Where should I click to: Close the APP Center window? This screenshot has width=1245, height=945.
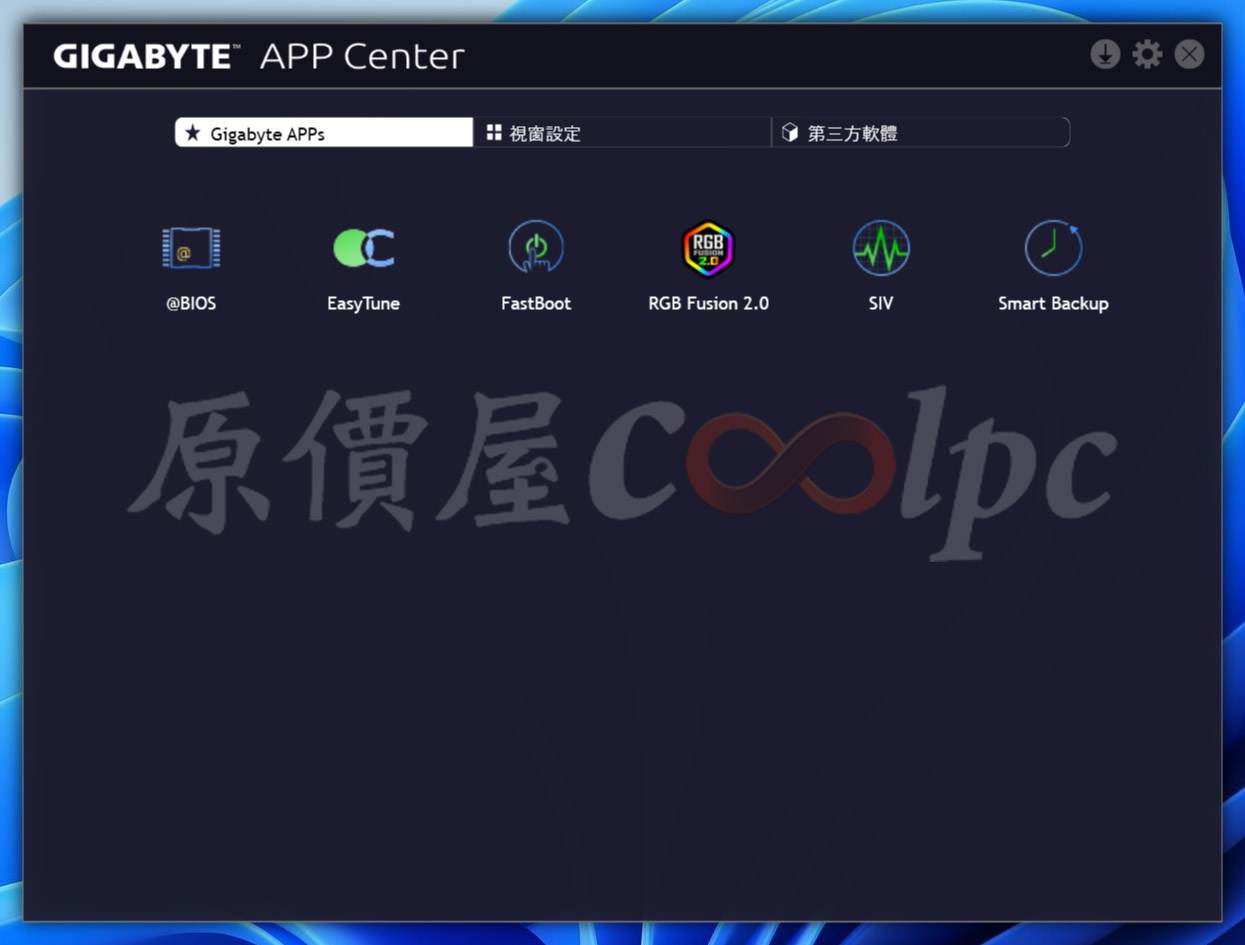click(x=1189, y=54)
